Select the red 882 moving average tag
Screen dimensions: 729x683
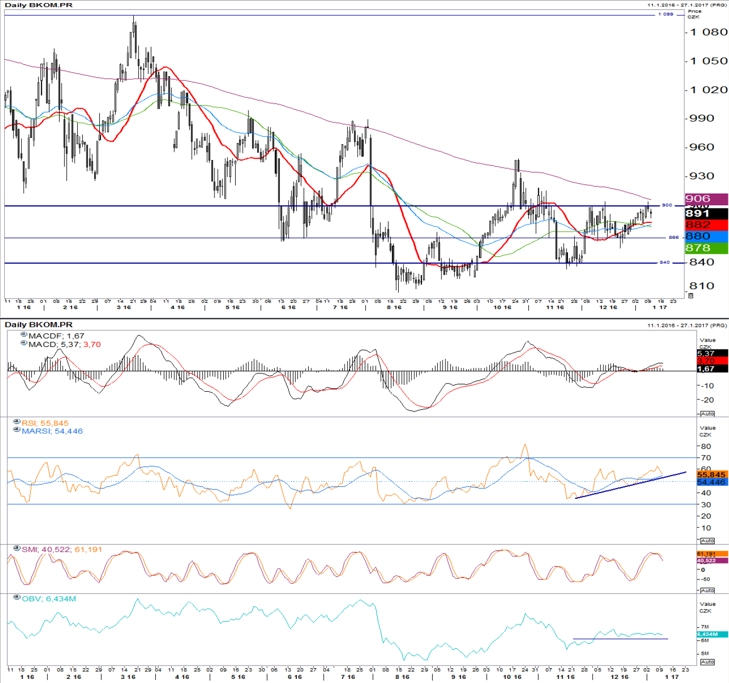click(x=706, y=225)
